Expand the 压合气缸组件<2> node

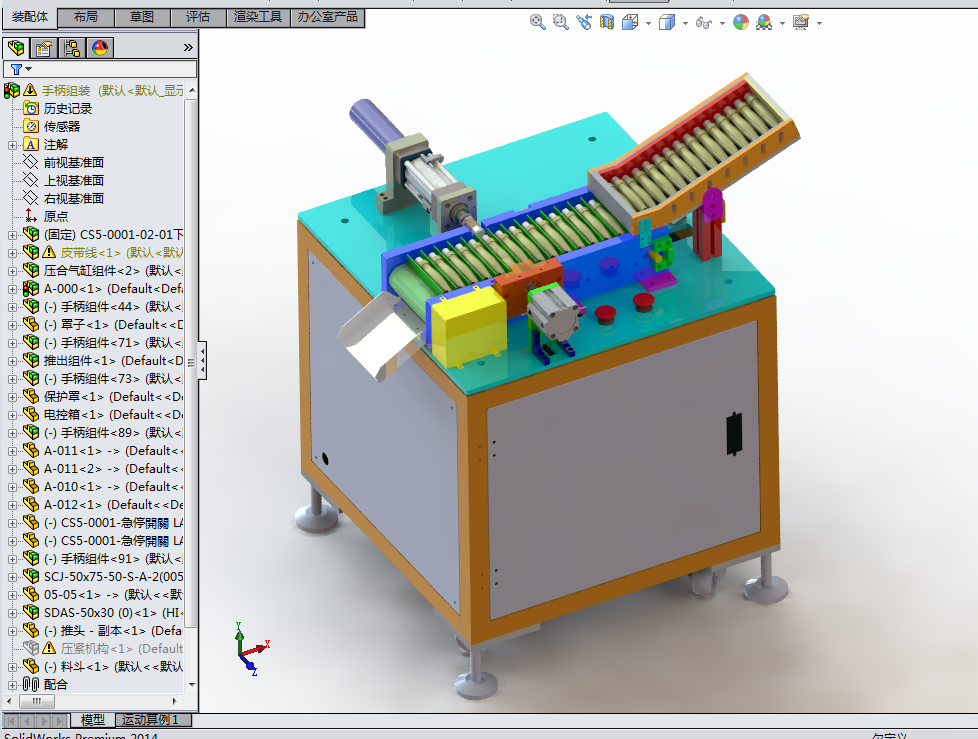(x=12, y=271)
